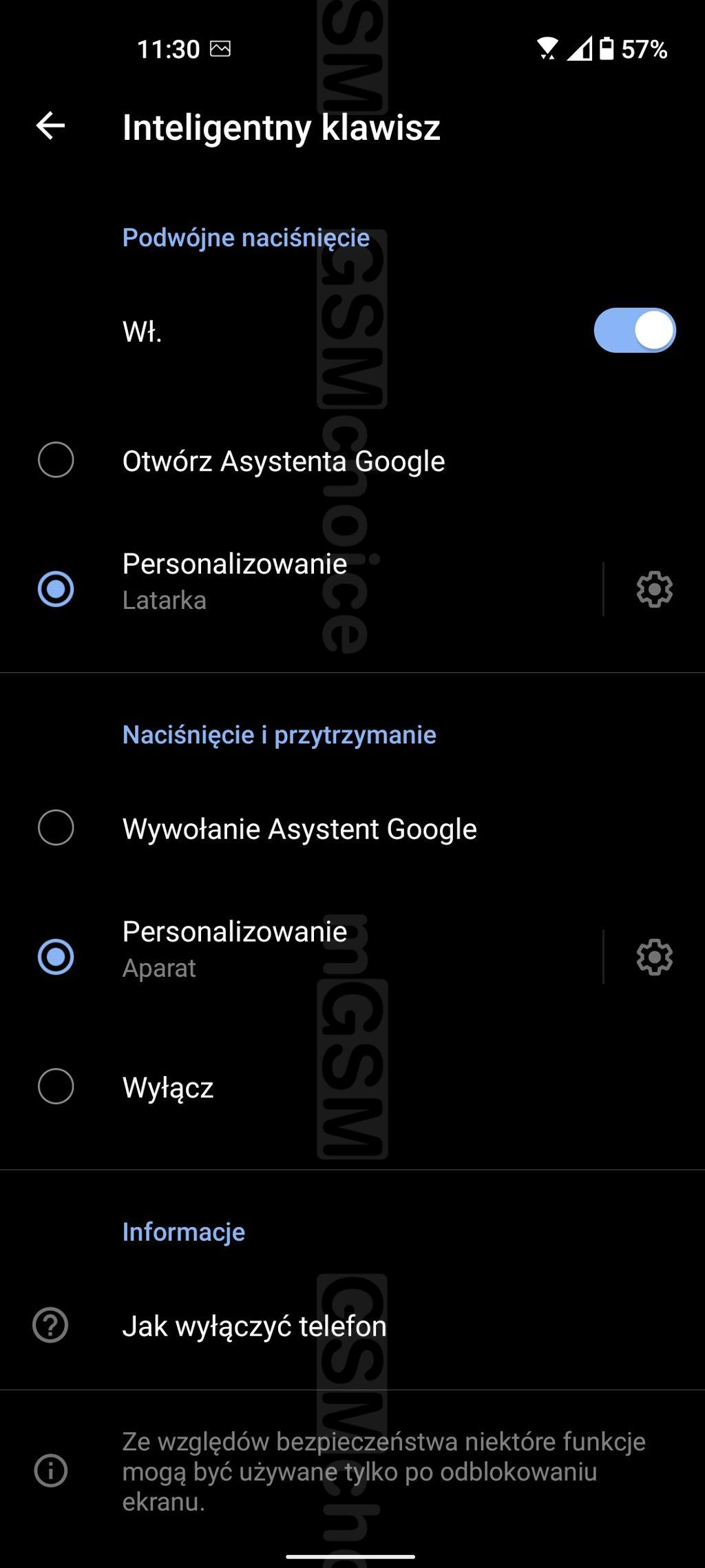Tap the Wyłącz option text
Viewport: 705px width, 1568px height.
168,1088
